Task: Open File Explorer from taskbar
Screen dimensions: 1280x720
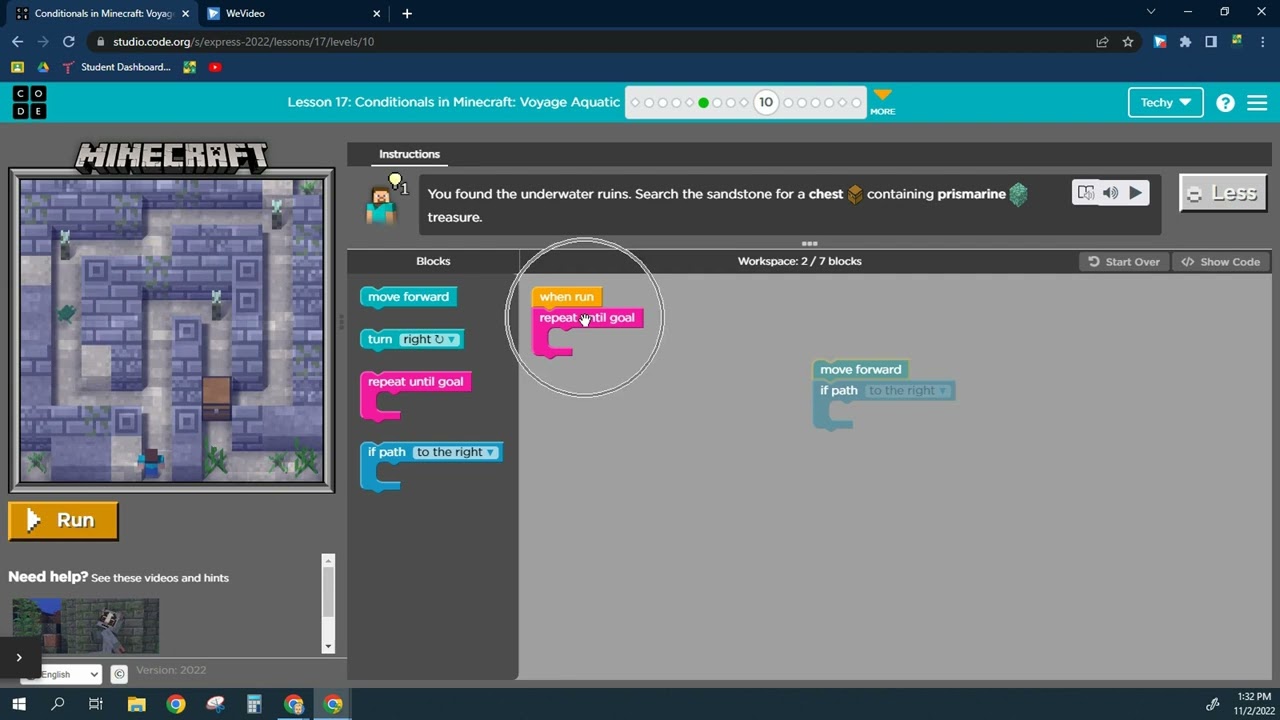Action: (136, 704)
